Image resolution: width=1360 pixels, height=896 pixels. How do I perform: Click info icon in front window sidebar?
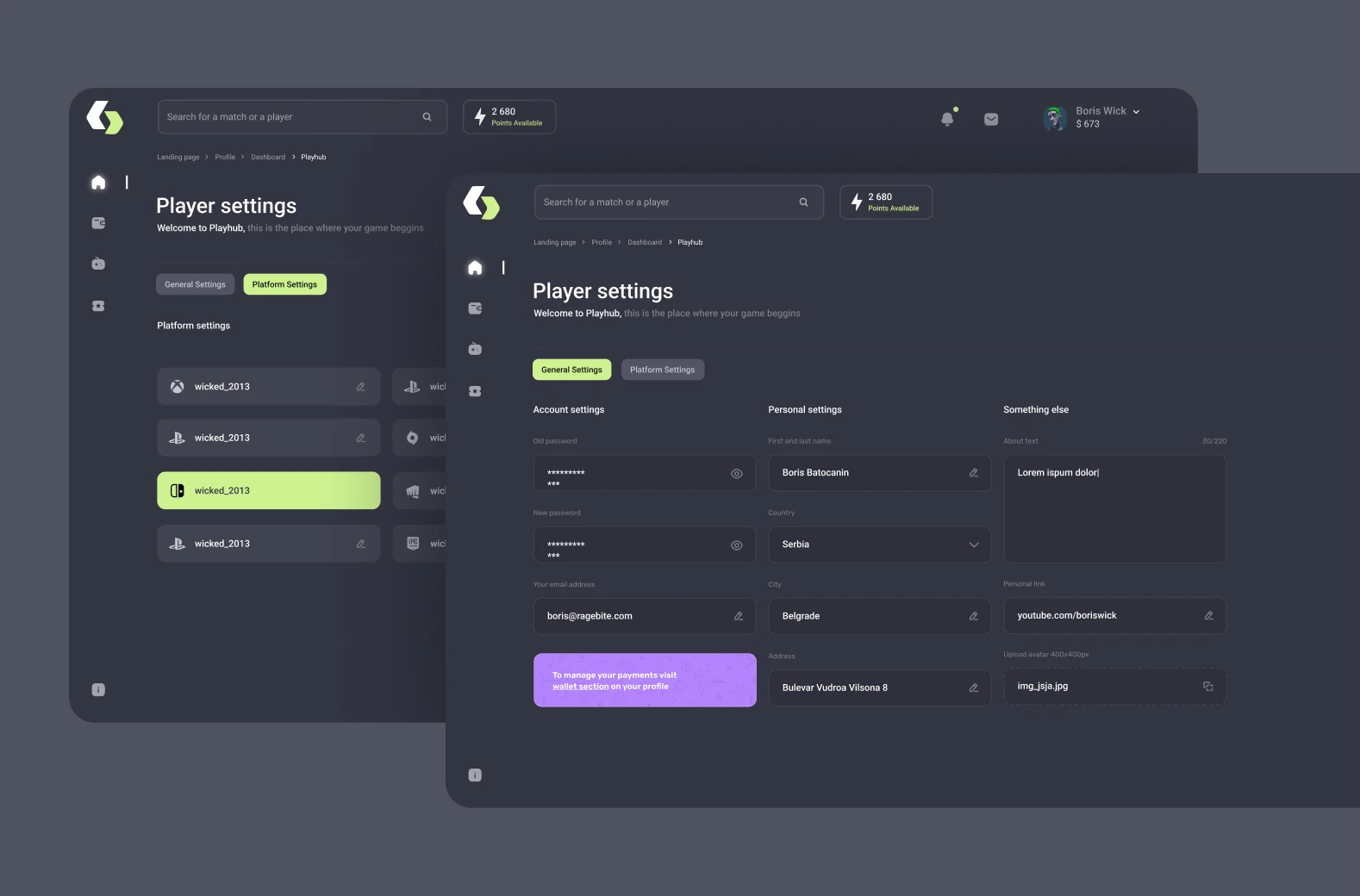point(475,775)
